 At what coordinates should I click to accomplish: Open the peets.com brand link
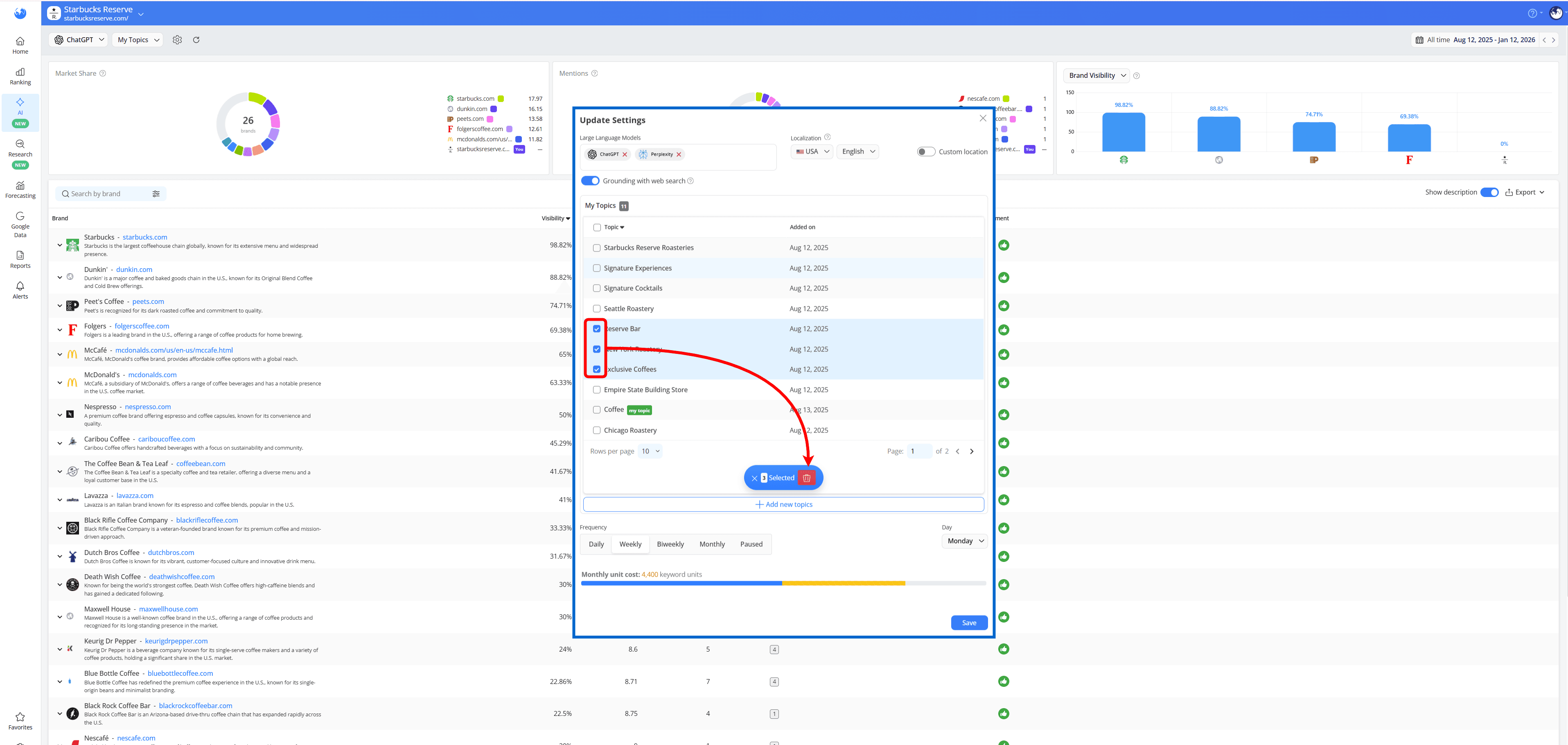pyautogui.click(x=147, y=301)
